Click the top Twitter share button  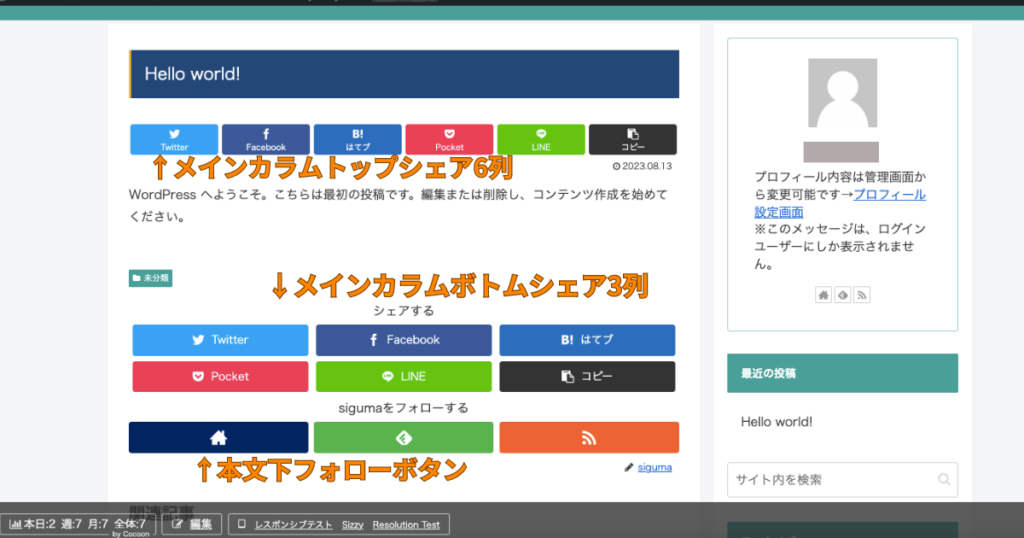tap(174, 139)
